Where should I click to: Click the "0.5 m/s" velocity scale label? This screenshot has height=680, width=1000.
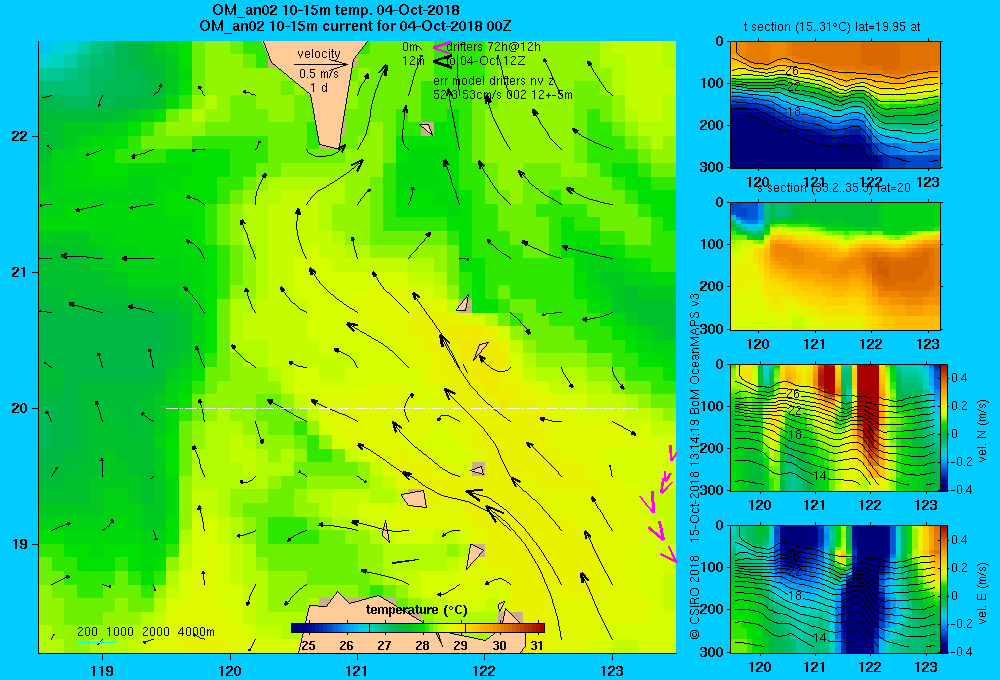pos(319,74)
